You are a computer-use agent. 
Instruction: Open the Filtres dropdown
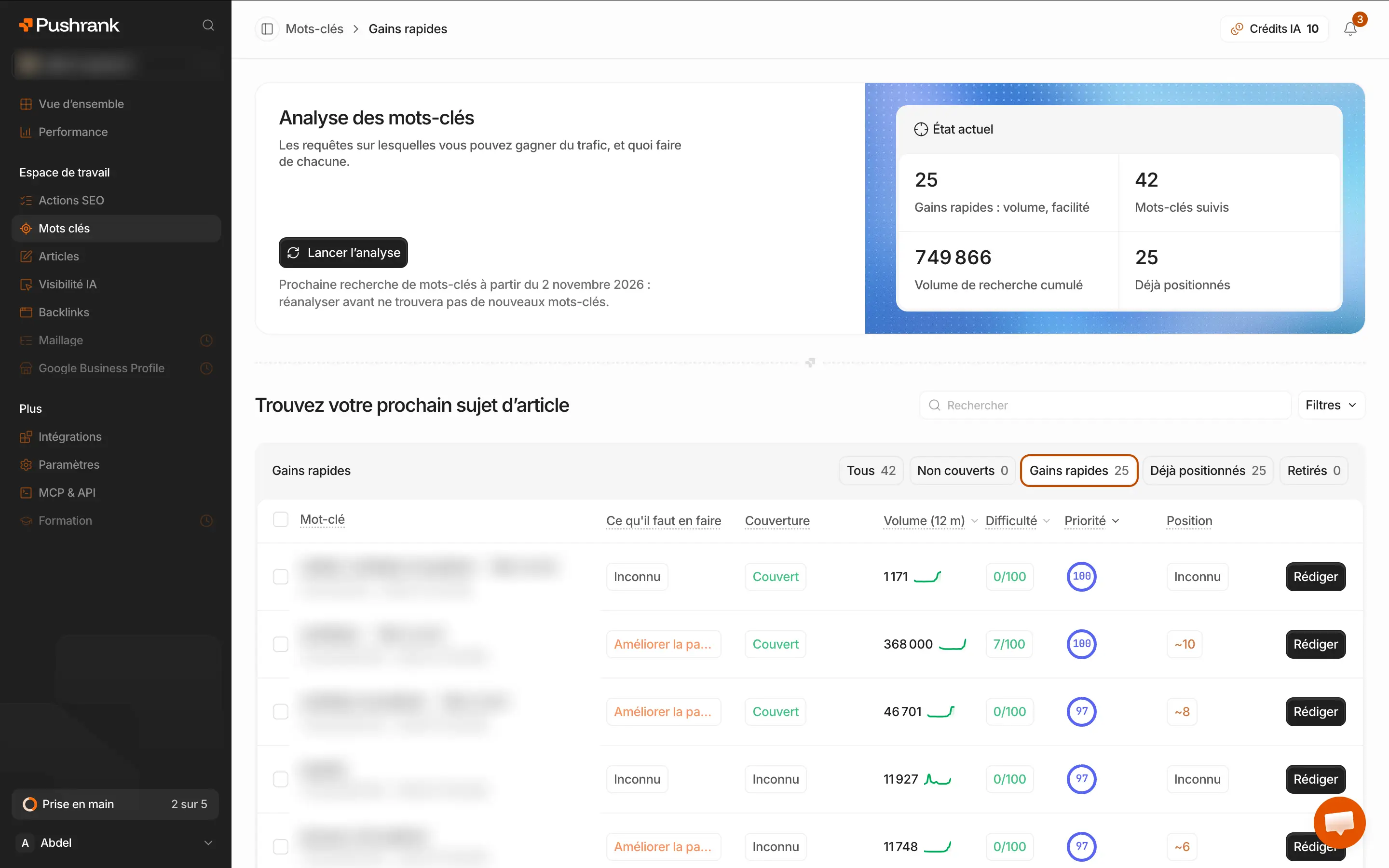tap(1331, 405)
